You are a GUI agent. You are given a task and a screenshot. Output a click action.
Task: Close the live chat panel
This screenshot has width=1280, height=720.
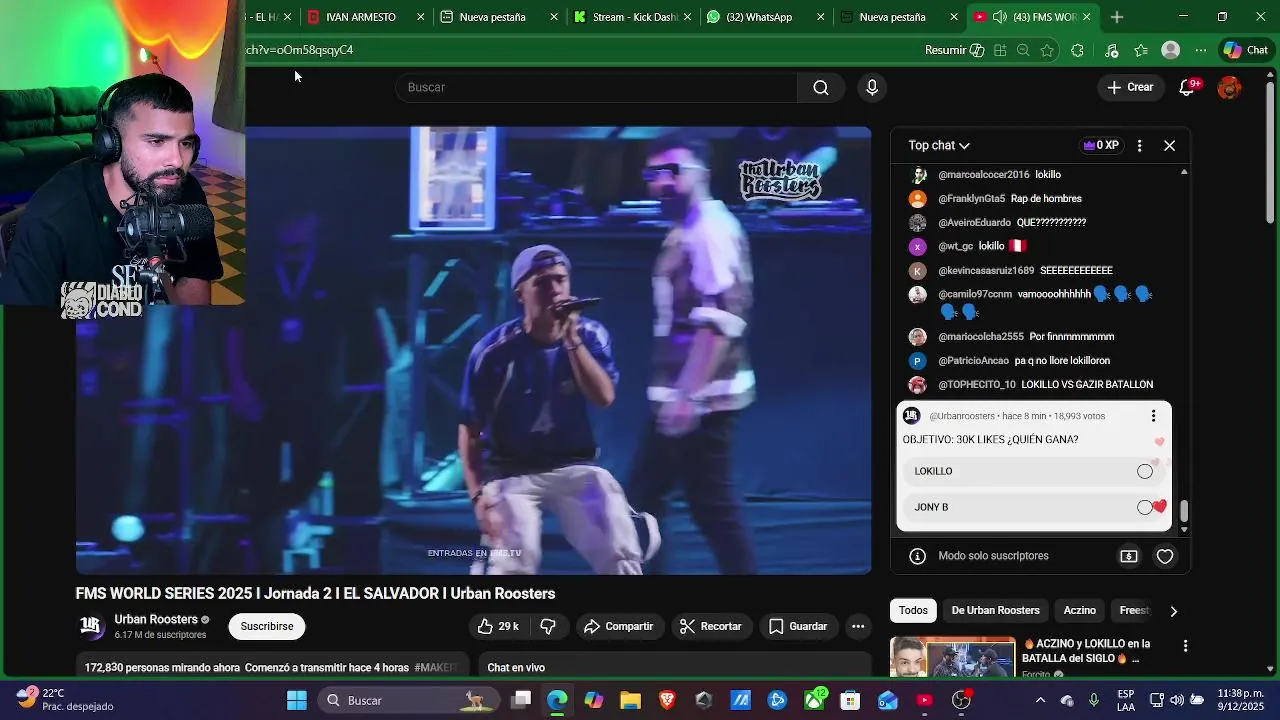tap(1169, 146)
